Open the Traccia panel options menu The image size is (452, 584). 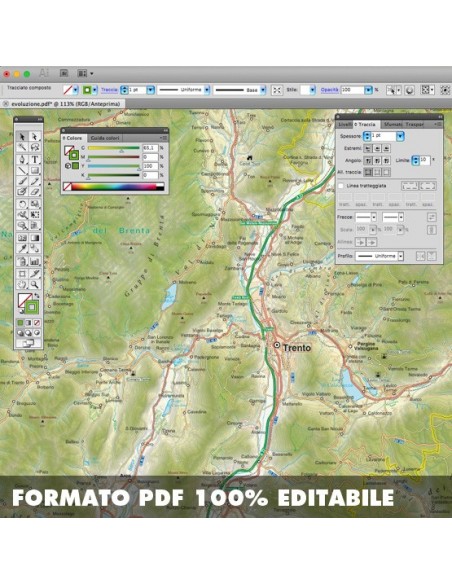[x=438, y=124]
